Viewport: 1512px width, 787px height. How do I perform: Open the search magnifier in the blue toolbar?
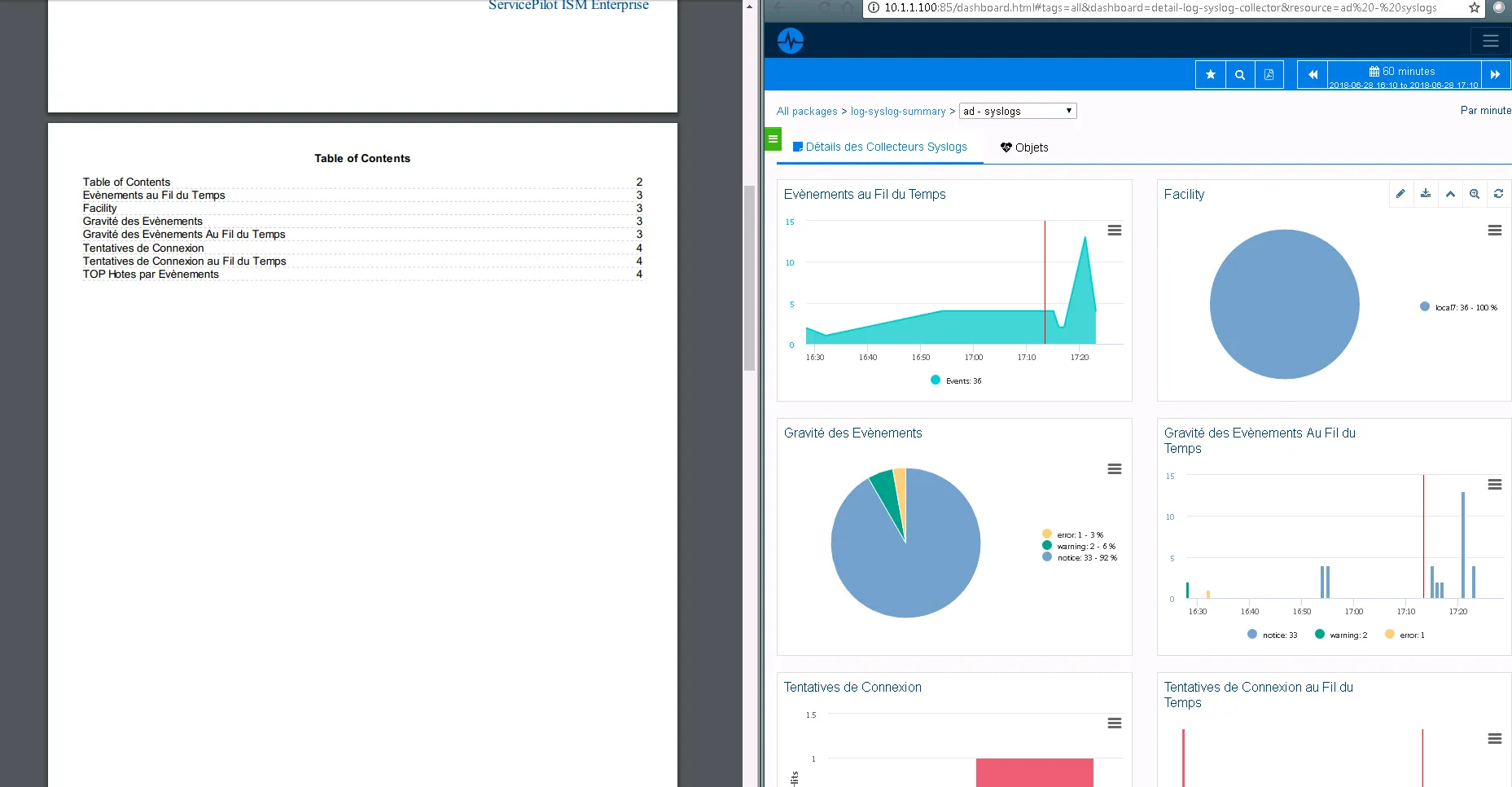[x=1239, y=74]
